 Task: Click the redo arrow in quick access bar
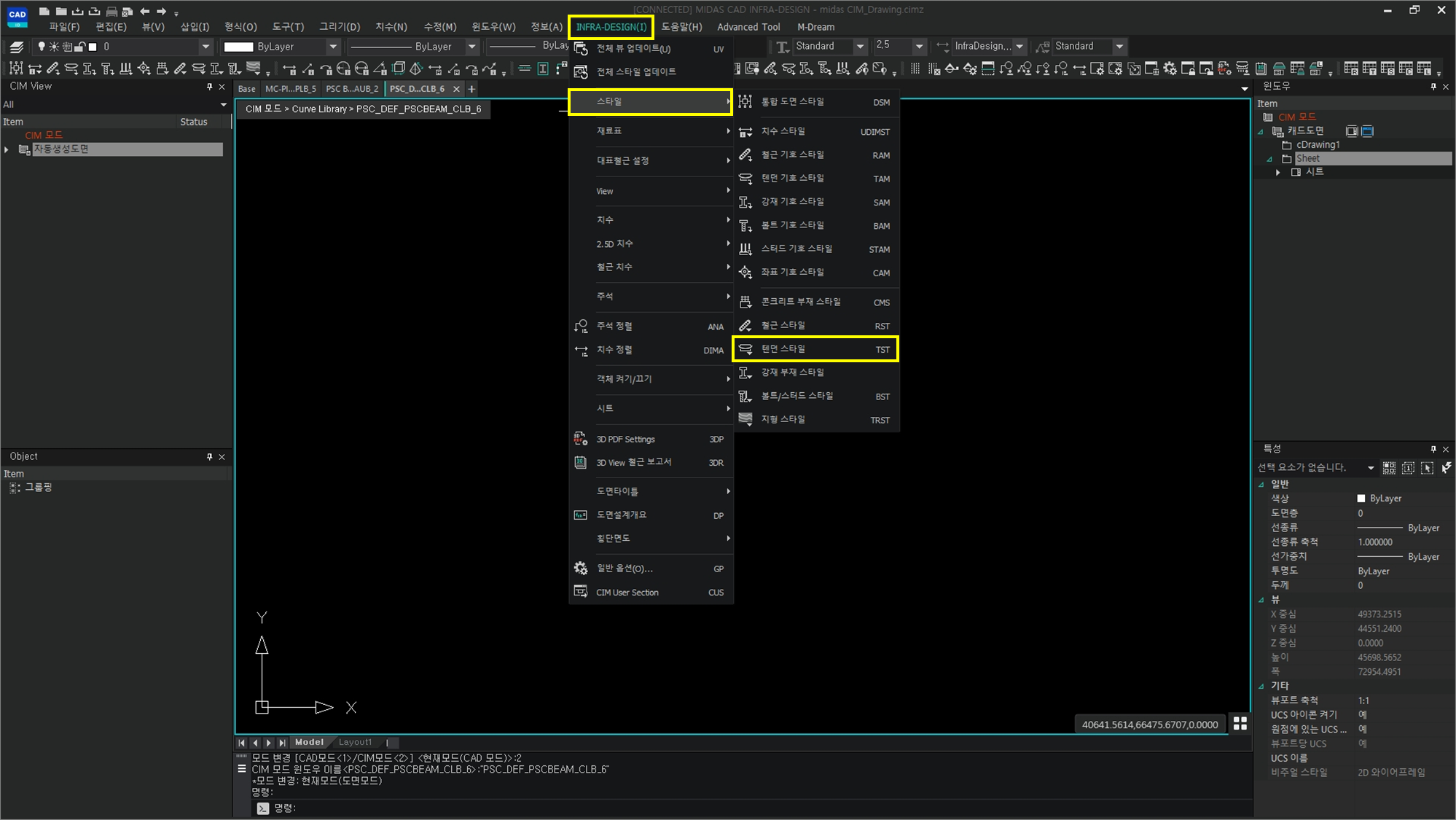161,11
